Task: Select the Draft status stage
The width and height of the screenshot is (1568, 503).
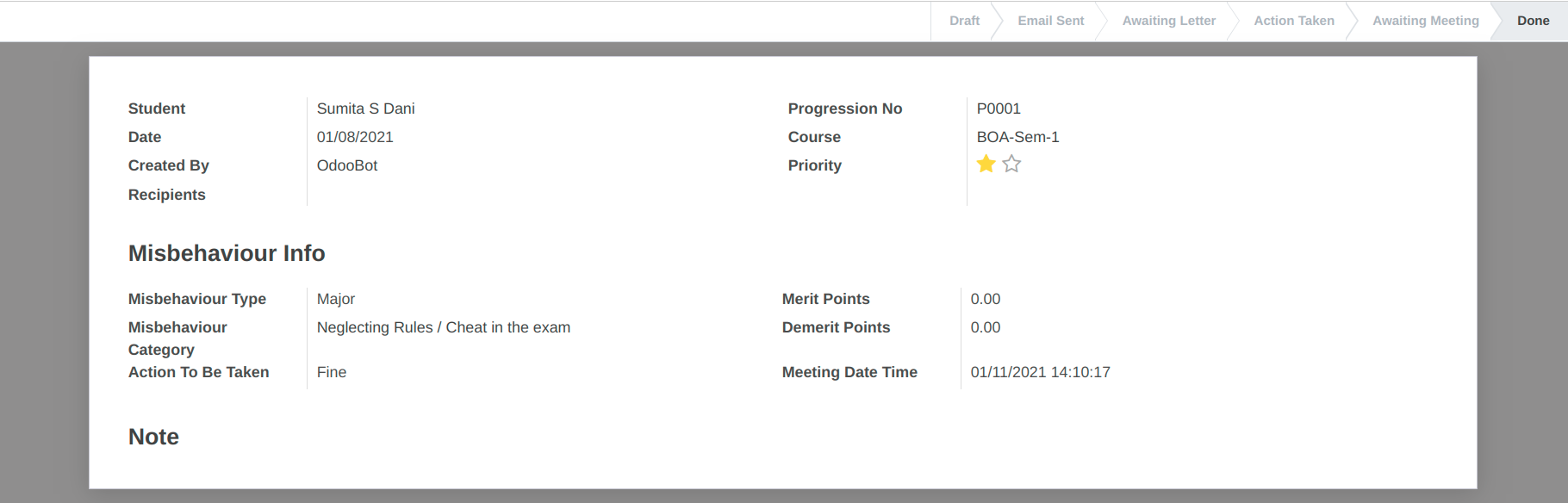Action: point(964,21)
